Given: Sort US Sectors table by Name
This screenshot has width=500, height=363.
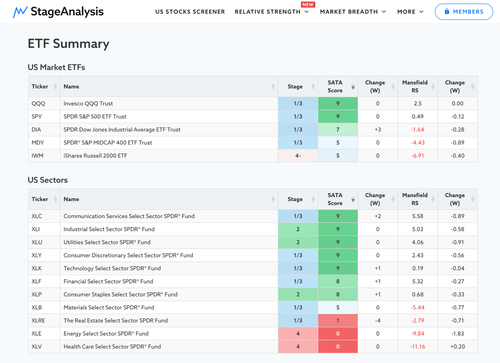Looking at the screenshot, I should pos(169,199).
